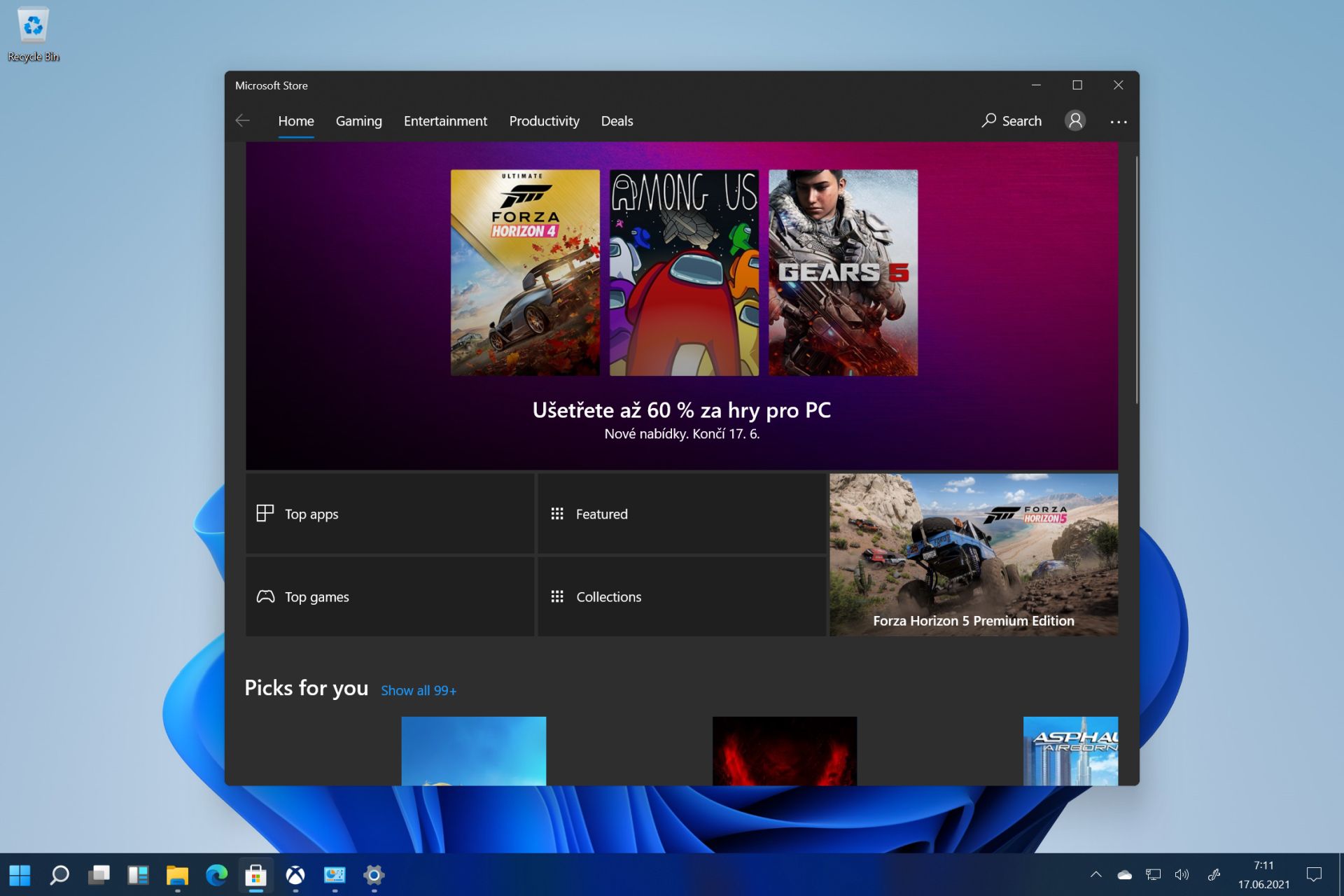Minimize the Microsoft Store window
1344x896 pixels.
pyautogui.click(x=1036, y=85)
